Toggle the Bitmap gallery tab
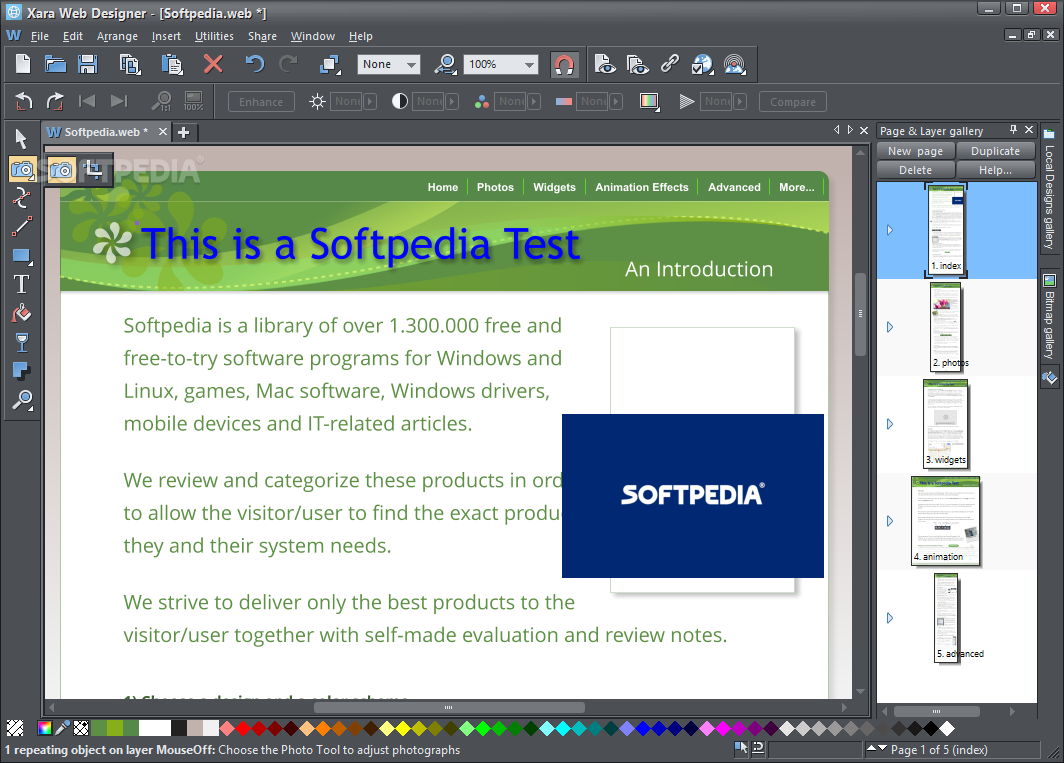Screen dimensions: 1064x763 pos(1049,317)
